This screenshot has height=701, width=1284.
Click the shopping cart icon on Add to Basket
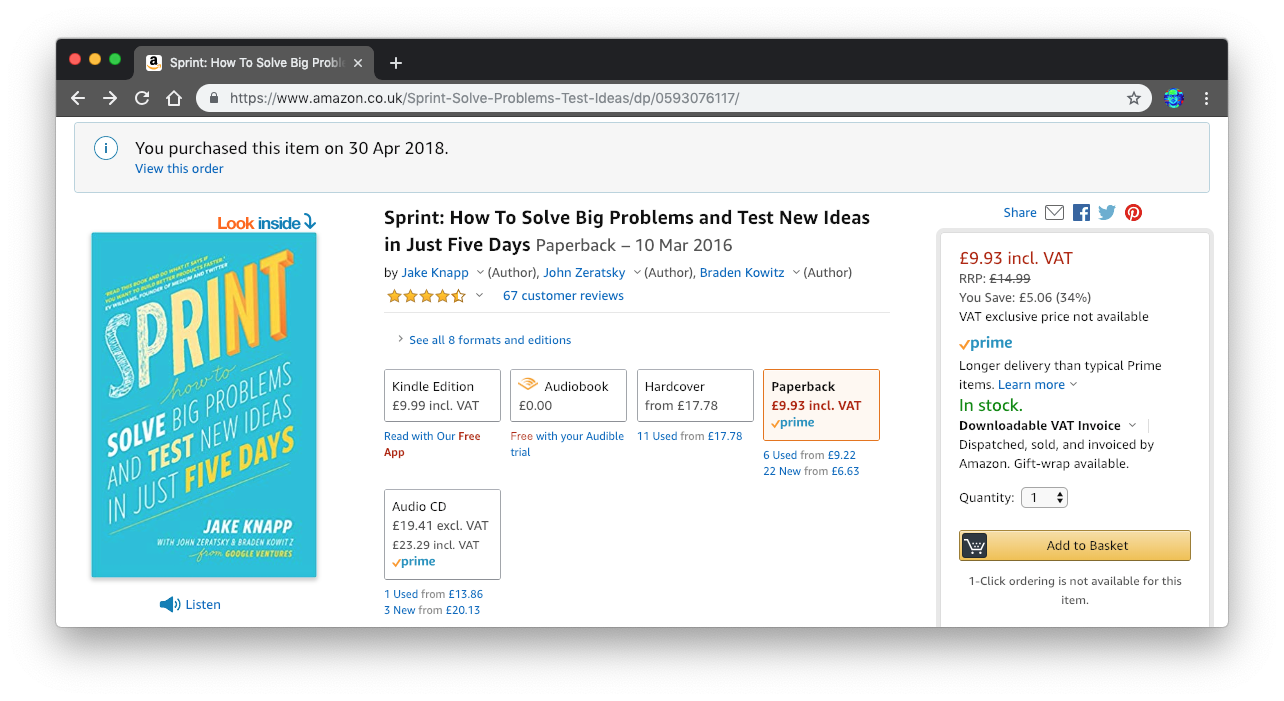(975, 545)
